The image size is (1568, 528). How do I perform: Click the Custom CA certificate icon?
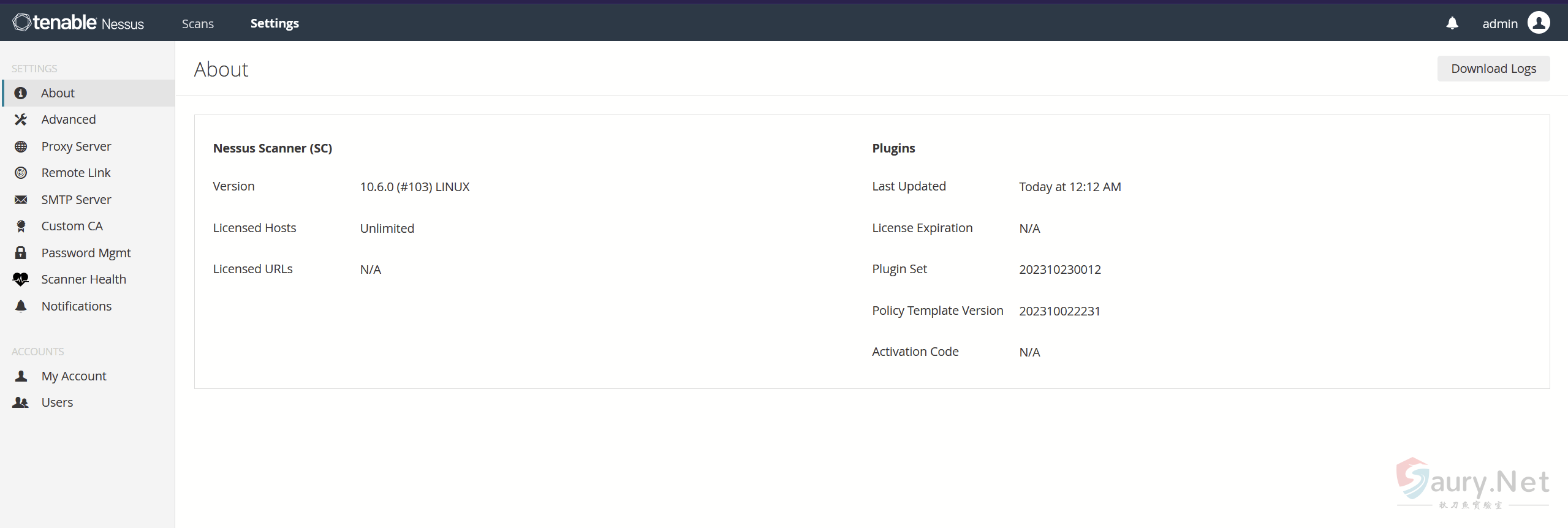tap(21, 226)
